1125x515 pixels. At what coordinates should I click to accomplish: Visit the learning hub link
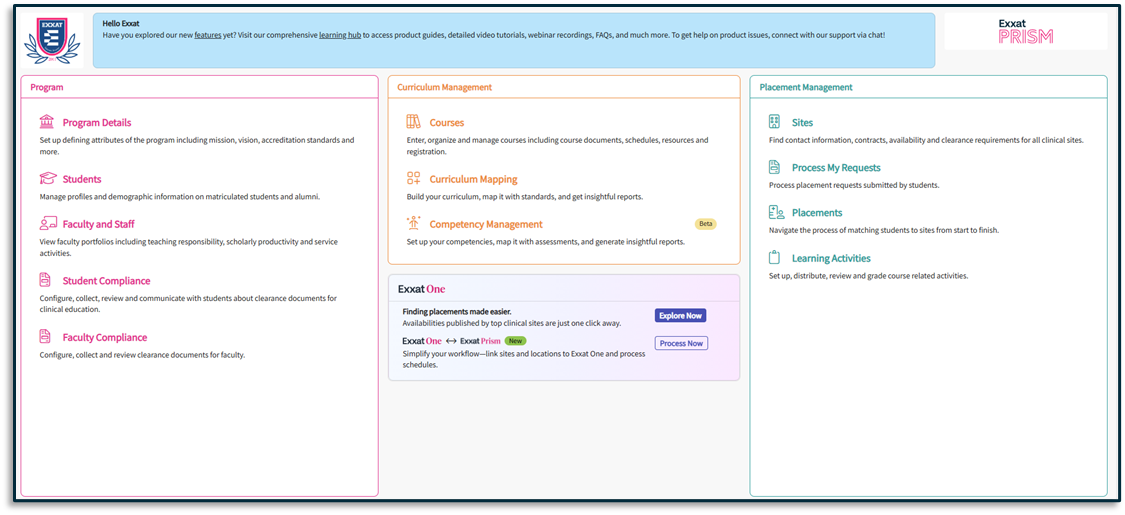[339, 35]
